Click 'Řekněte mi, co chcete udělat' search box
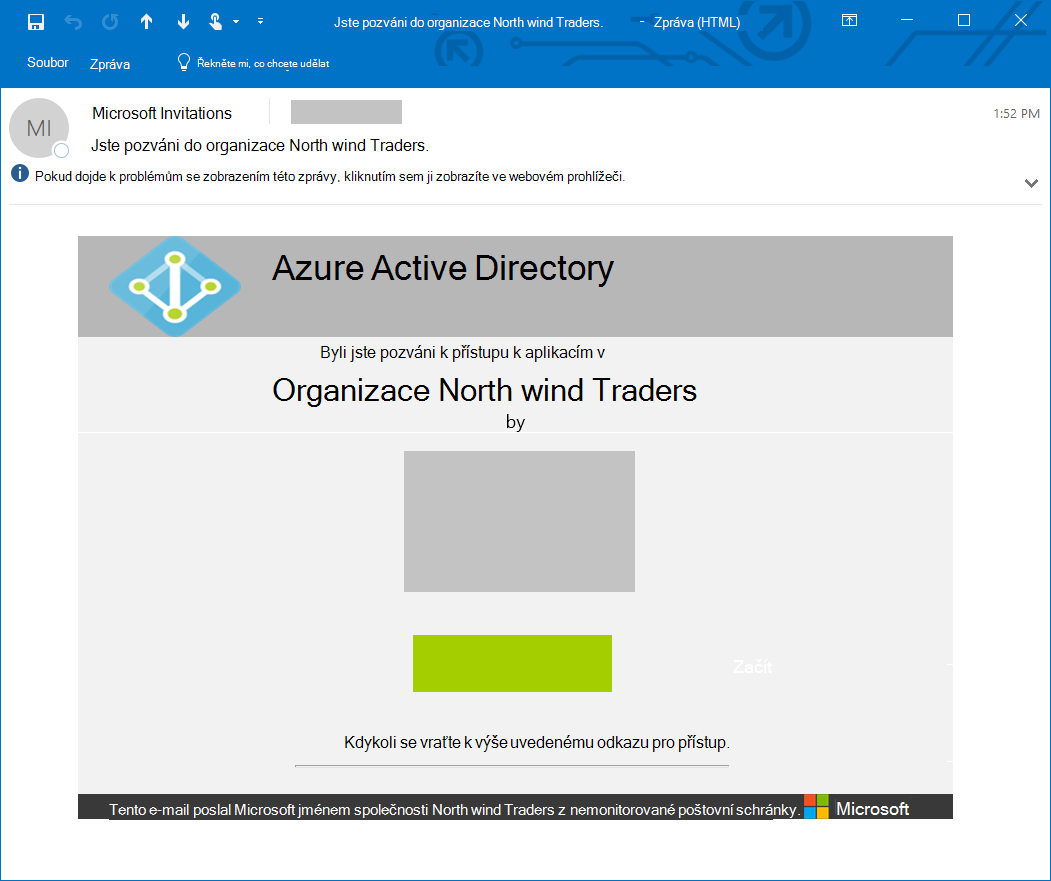1051x881 pixels. tap(263, 63)
